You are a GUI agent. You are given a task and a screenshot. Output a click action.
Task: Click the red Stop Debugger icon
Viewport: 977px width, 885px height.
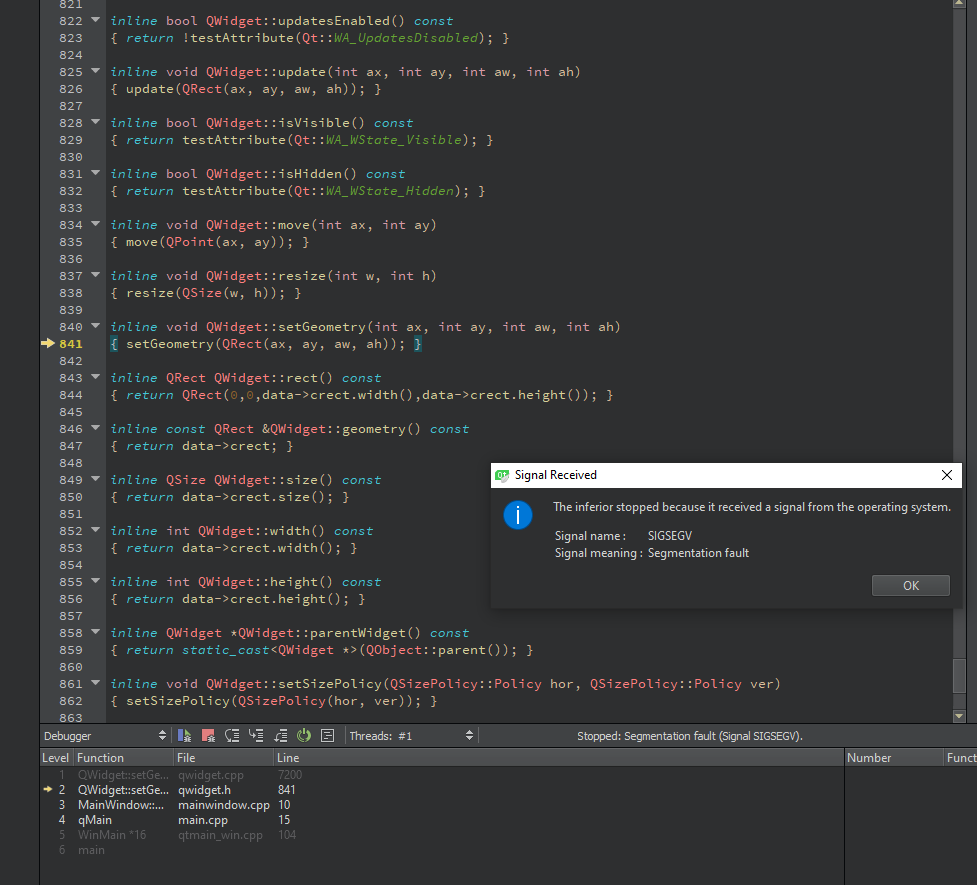pyautogui.click(x=208, y=735)
